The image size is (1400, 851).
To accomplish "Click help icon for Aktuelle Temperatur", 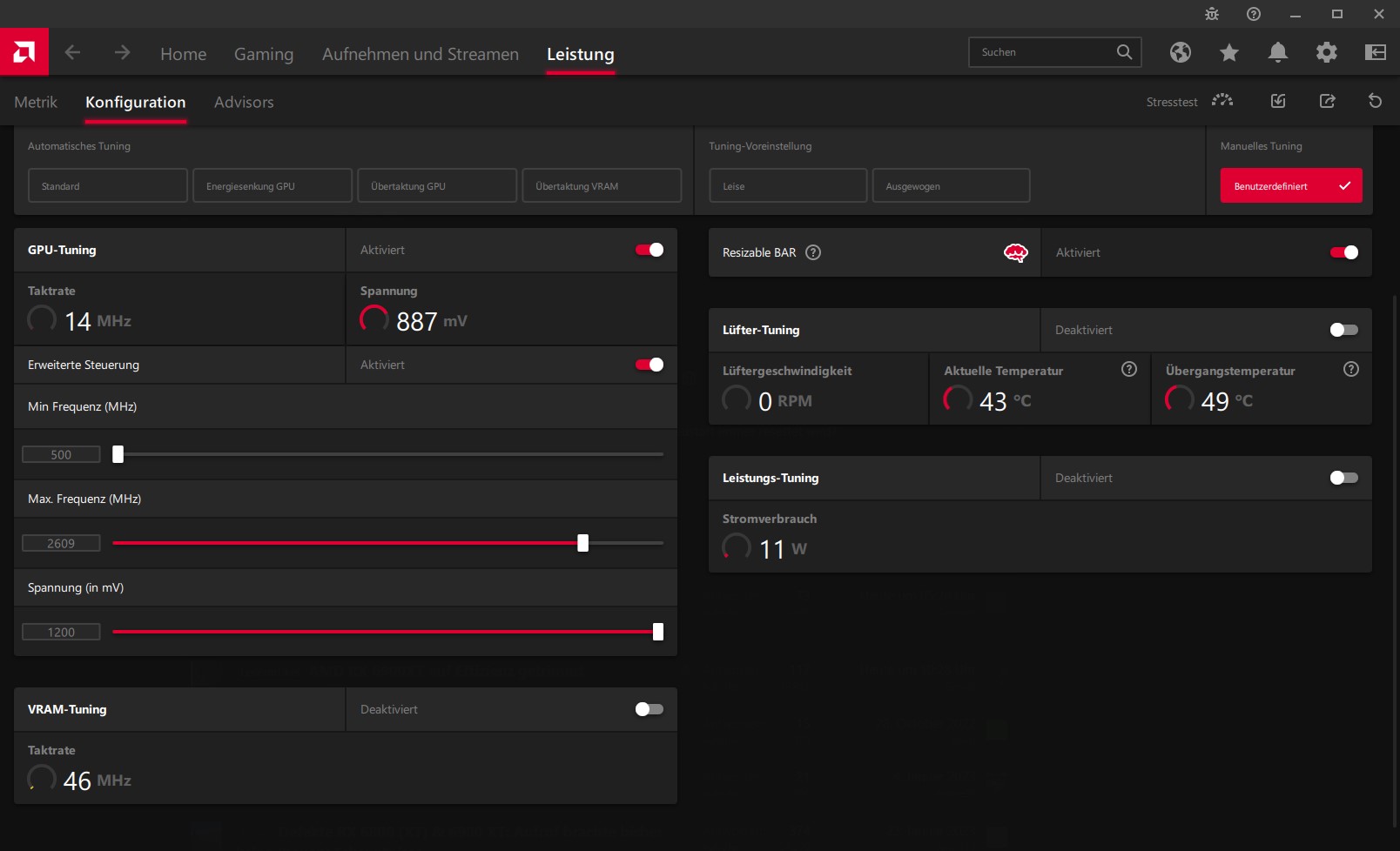I will (1129, 369).
